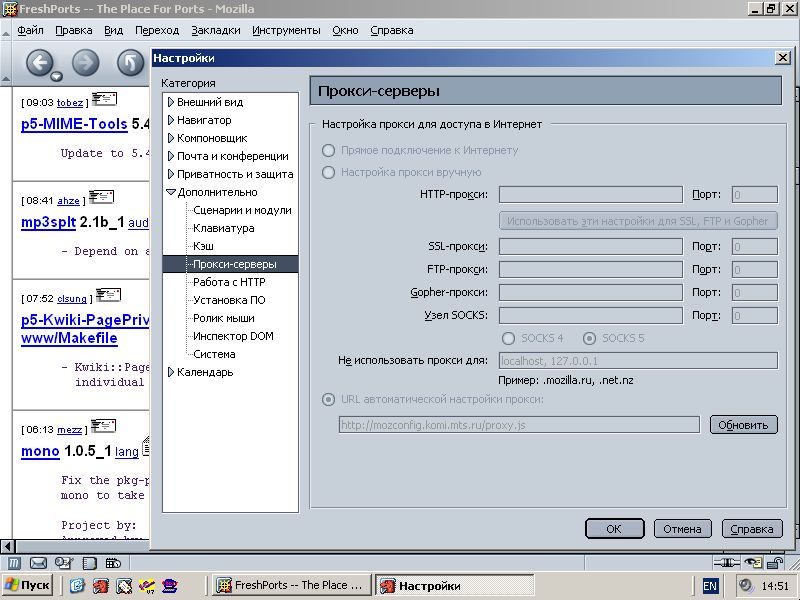Open Mail component icon in status bar
The width and height of the screenshot is (800, 600).
(x=39, y=563)
